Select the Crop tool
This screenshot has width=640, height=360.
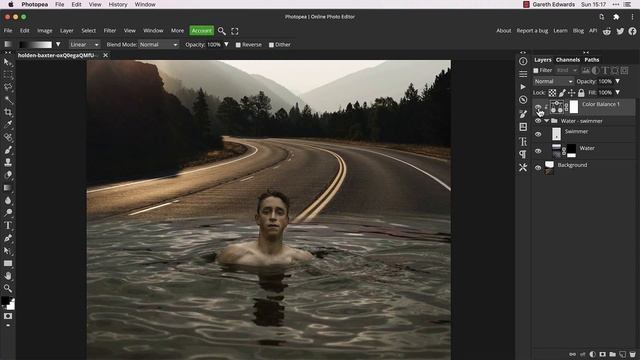7,112
